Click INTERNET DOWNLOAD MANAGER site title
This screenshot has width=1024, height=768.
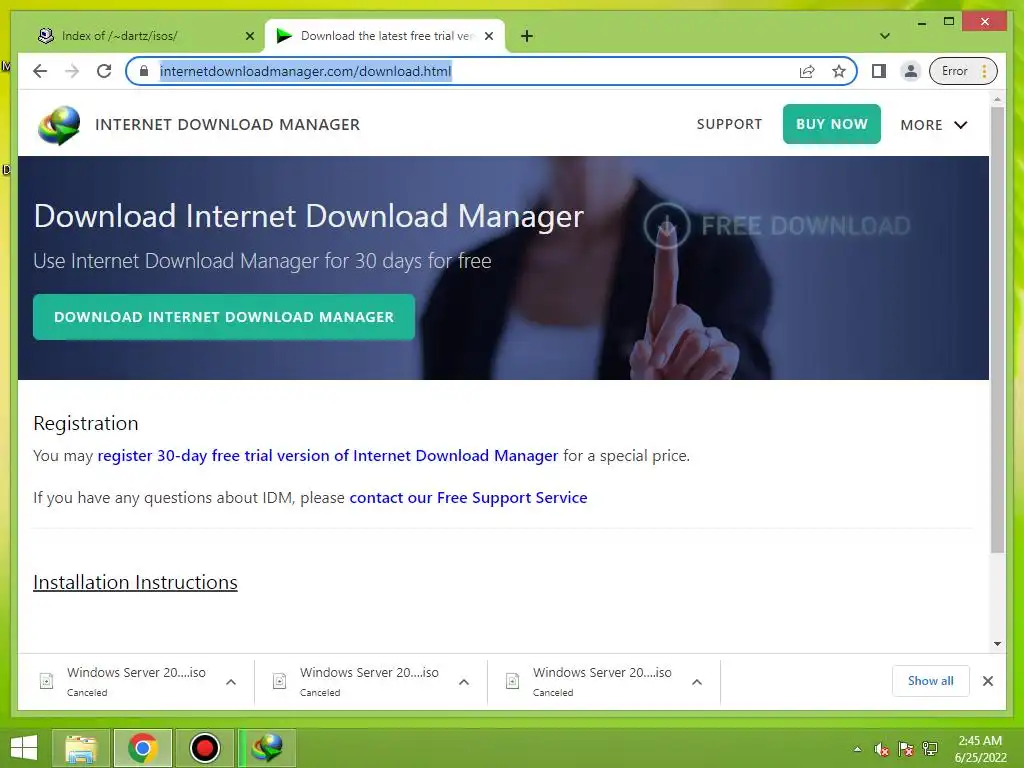pyautogui.click(x=227, y=125)
